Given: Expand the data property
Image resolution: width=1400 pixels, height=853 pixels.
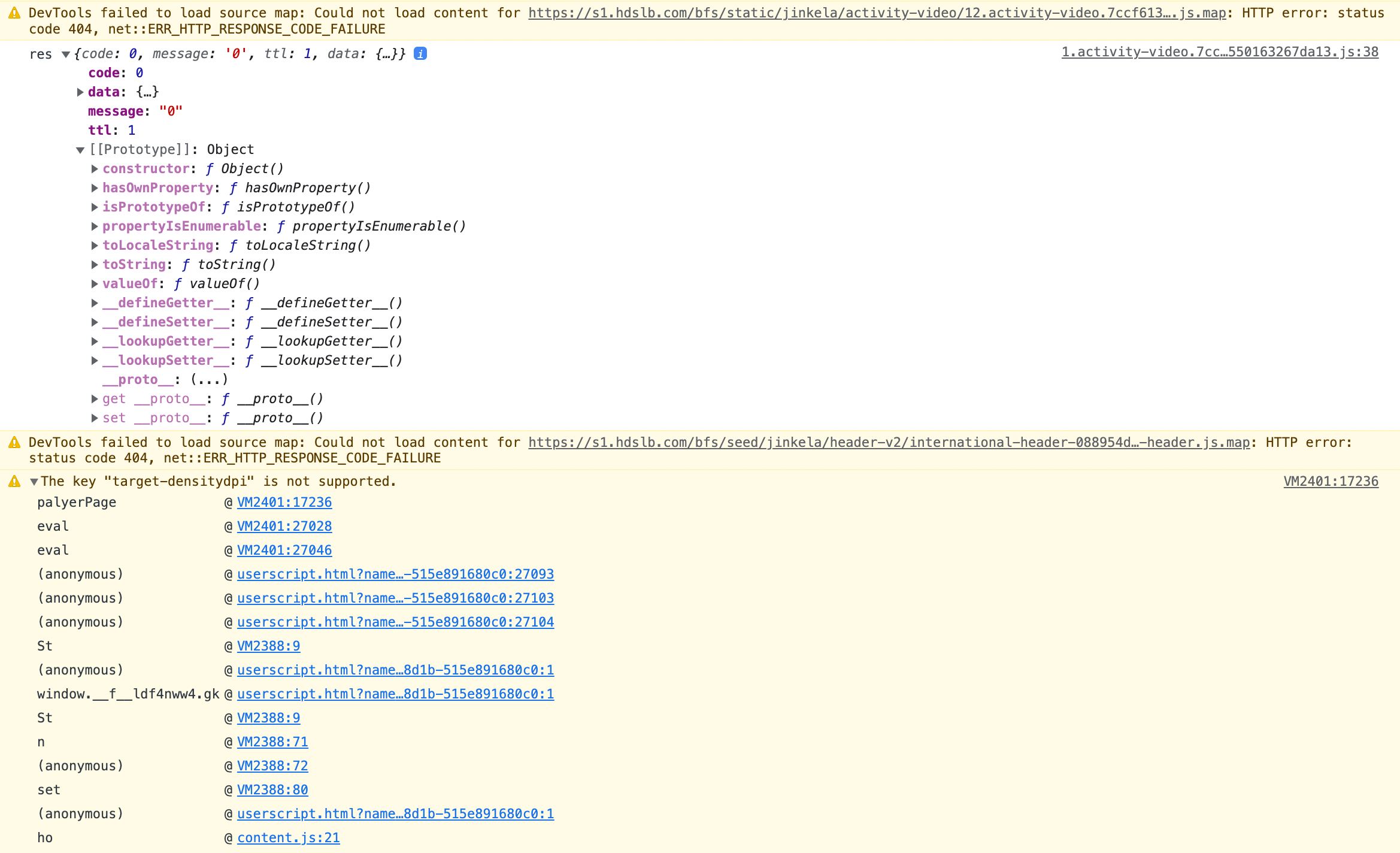Looking at the screenshot, I should [x=80, y=92].
